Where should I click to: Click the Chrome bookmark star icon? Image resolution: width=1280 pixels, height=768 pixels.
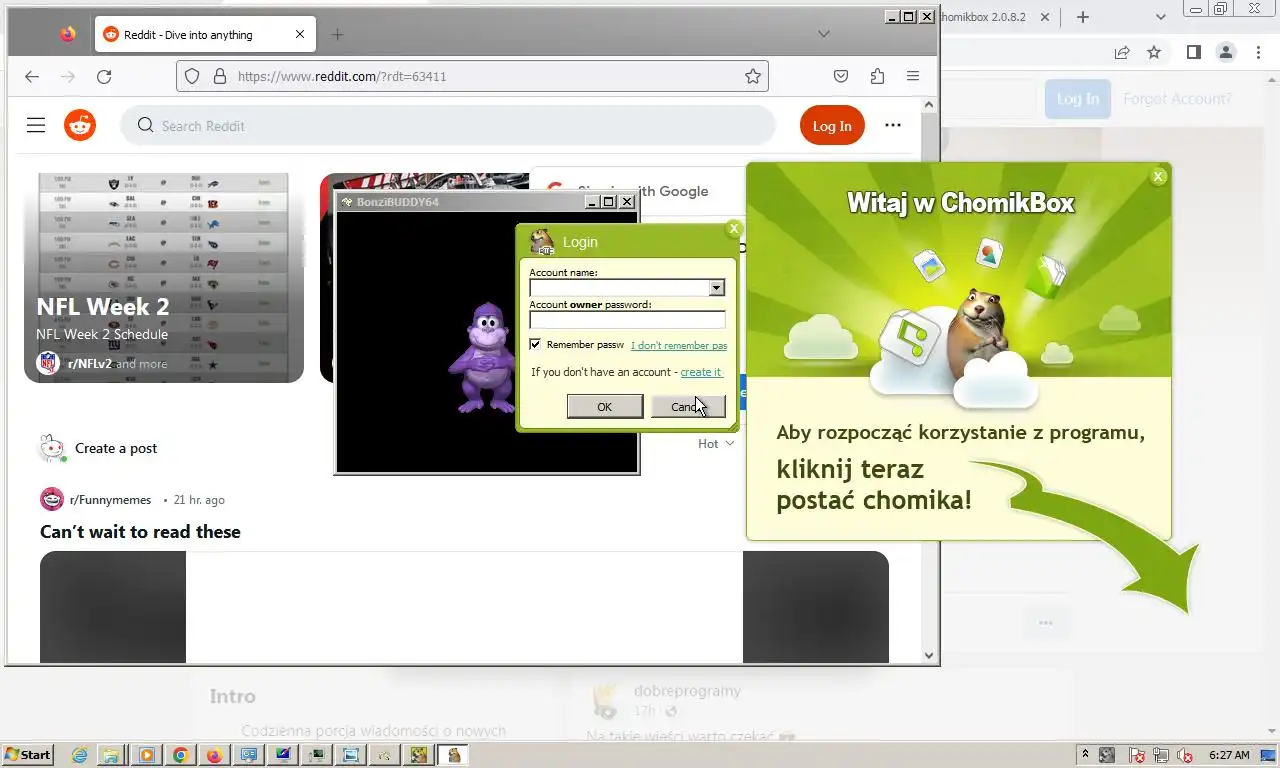click(1154, 52)
